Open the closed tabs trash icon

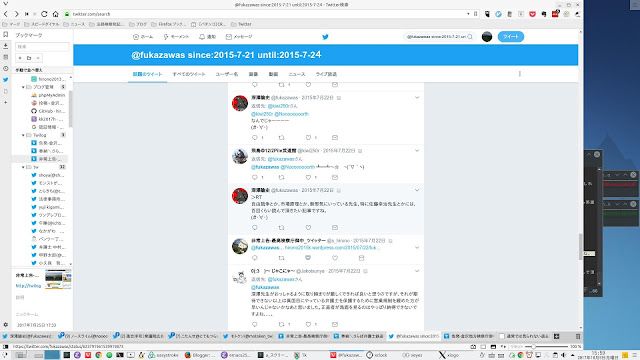(x=578, y=336)
